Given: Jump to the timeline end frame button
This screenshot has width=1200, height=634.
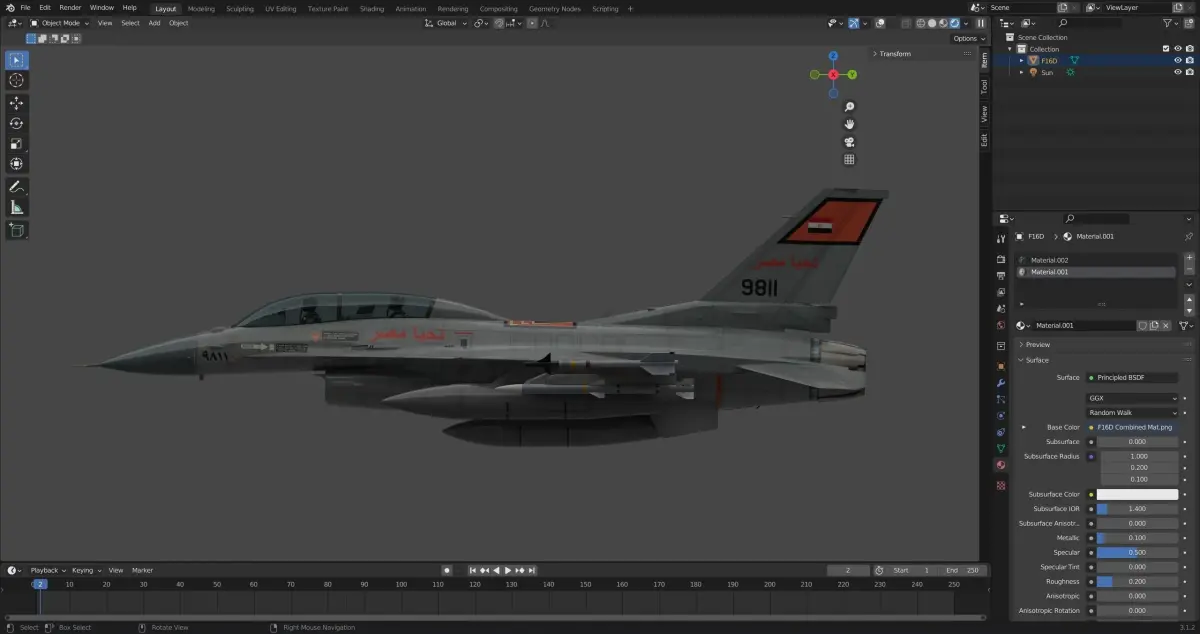Looking at the screenshot, I should [x=532, y=570].
